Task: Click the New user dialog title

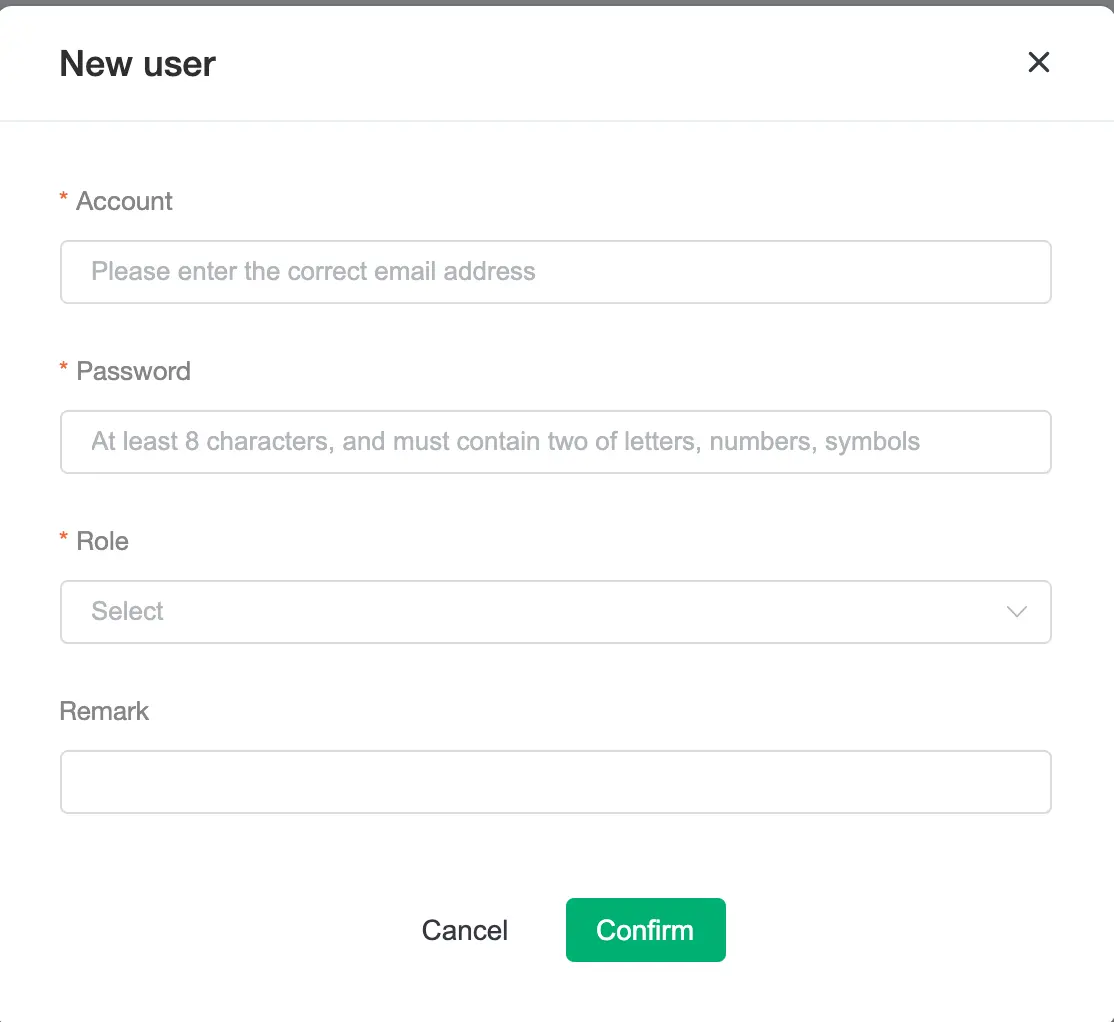Action: pyautogui.click(x=137, y=63)
